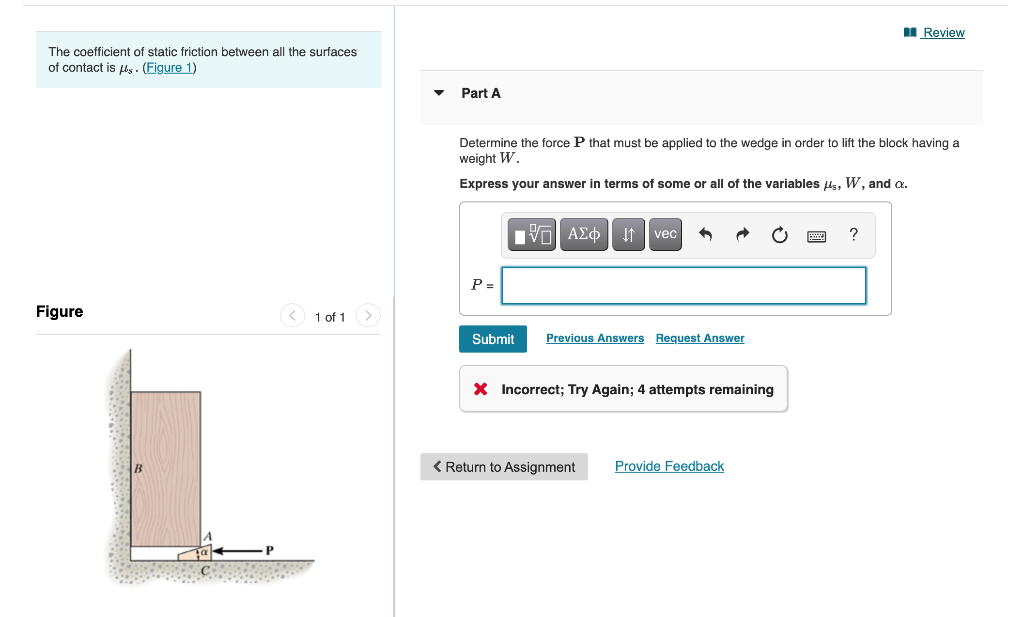Undo the last answer edit
Image resolution: width=1024 pixels, height=617 pixels.
click(705, 234)
